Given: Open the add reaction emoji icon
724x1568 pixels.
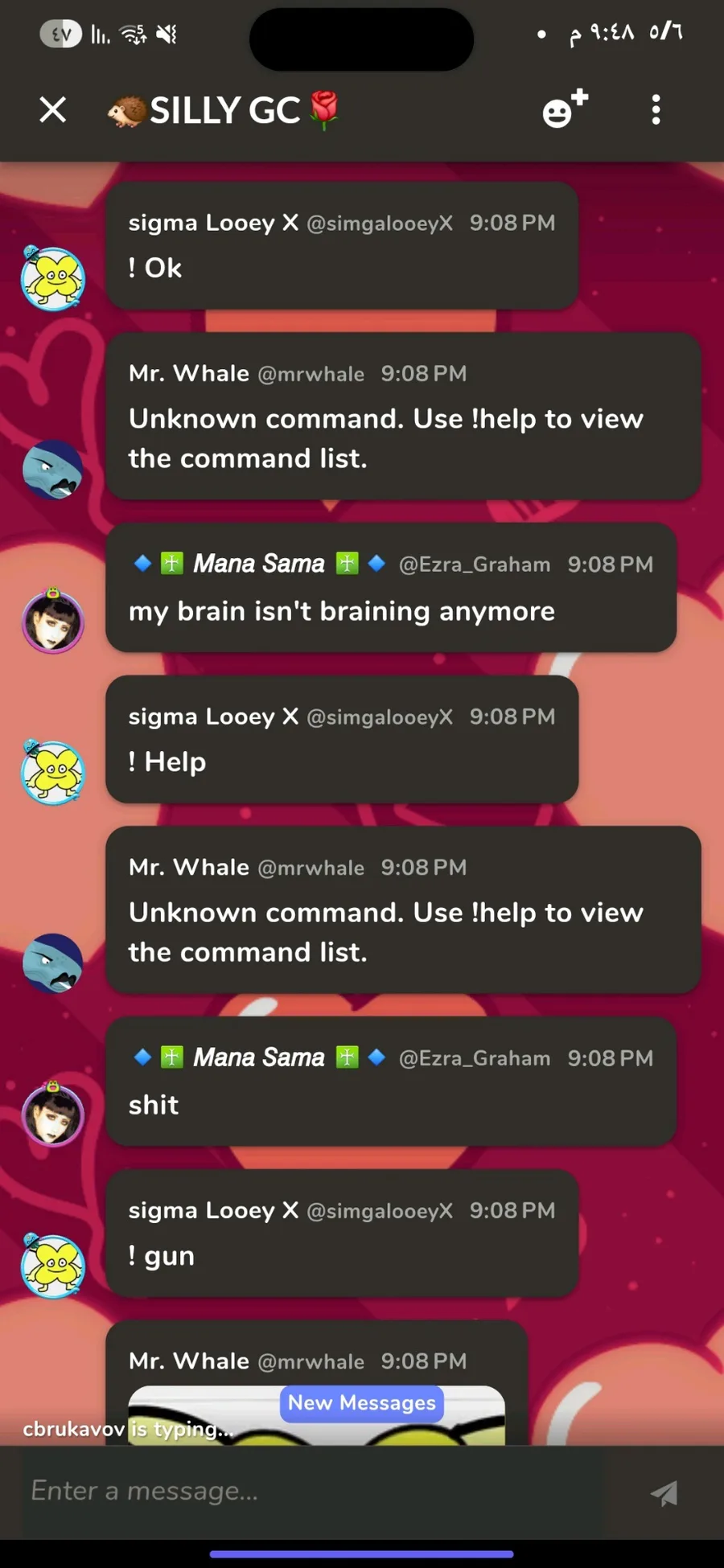Looking at the screenshot, I should tap(565, 109).
